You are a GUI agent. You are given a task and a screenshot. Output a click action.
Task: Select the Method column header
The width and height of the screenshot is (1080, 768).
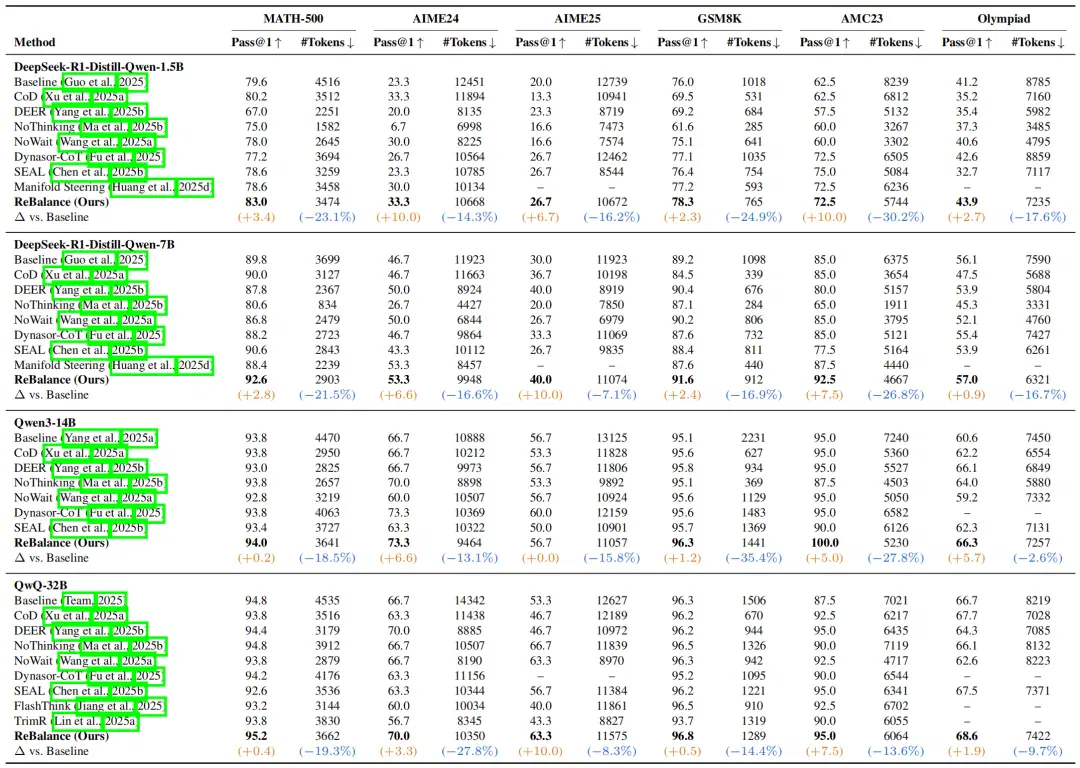[x=34, y=42]
